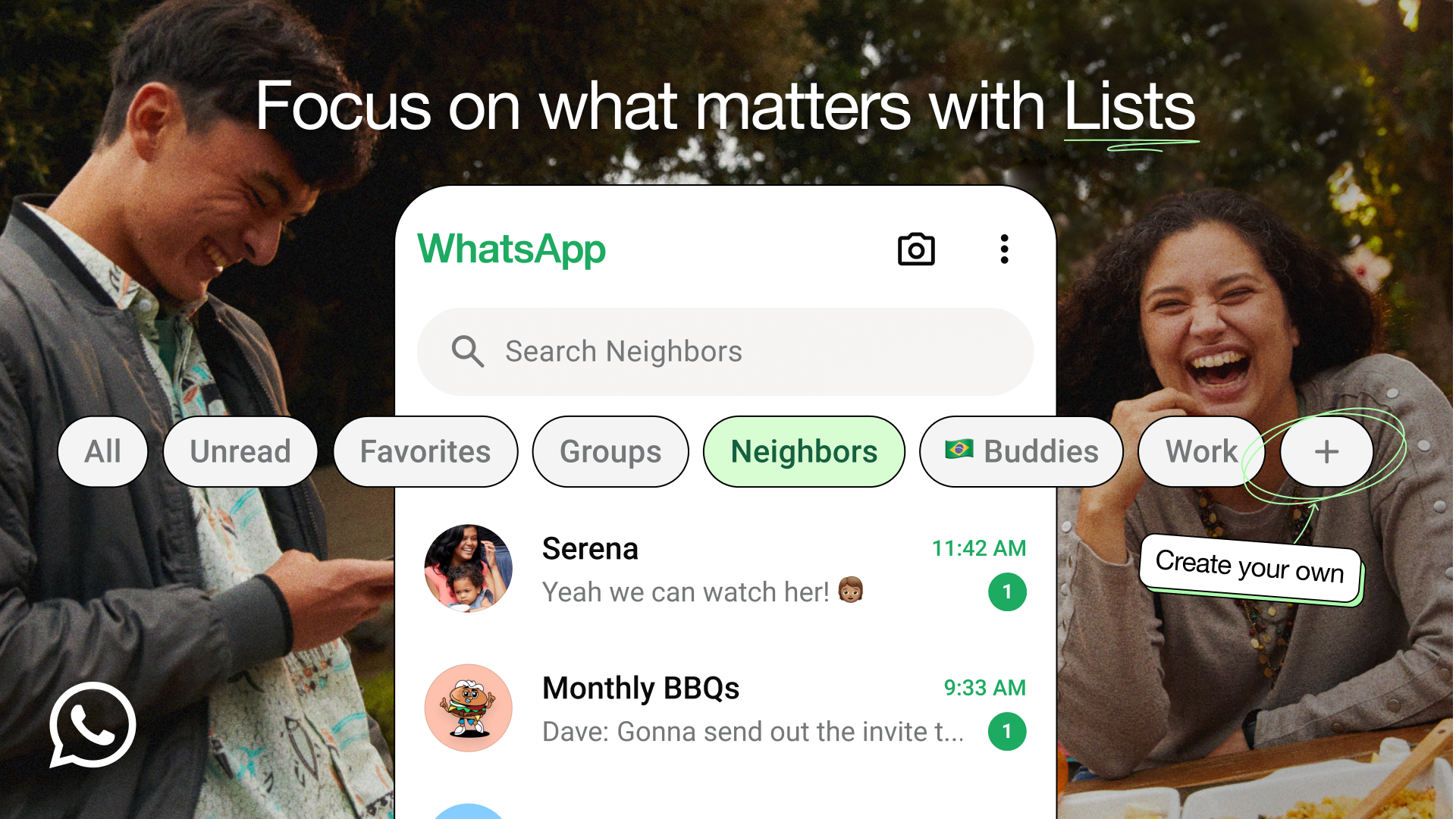Tap the WhatsApp camera icon
Image resolution: width=1456 pixels, height=819 pixels.
pyautogui.click(x=915, y=248)
